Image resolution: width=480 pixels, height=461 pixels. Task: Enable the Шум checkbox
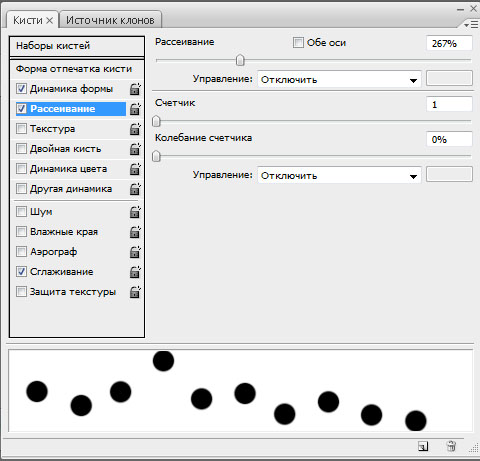click(21, 212)
